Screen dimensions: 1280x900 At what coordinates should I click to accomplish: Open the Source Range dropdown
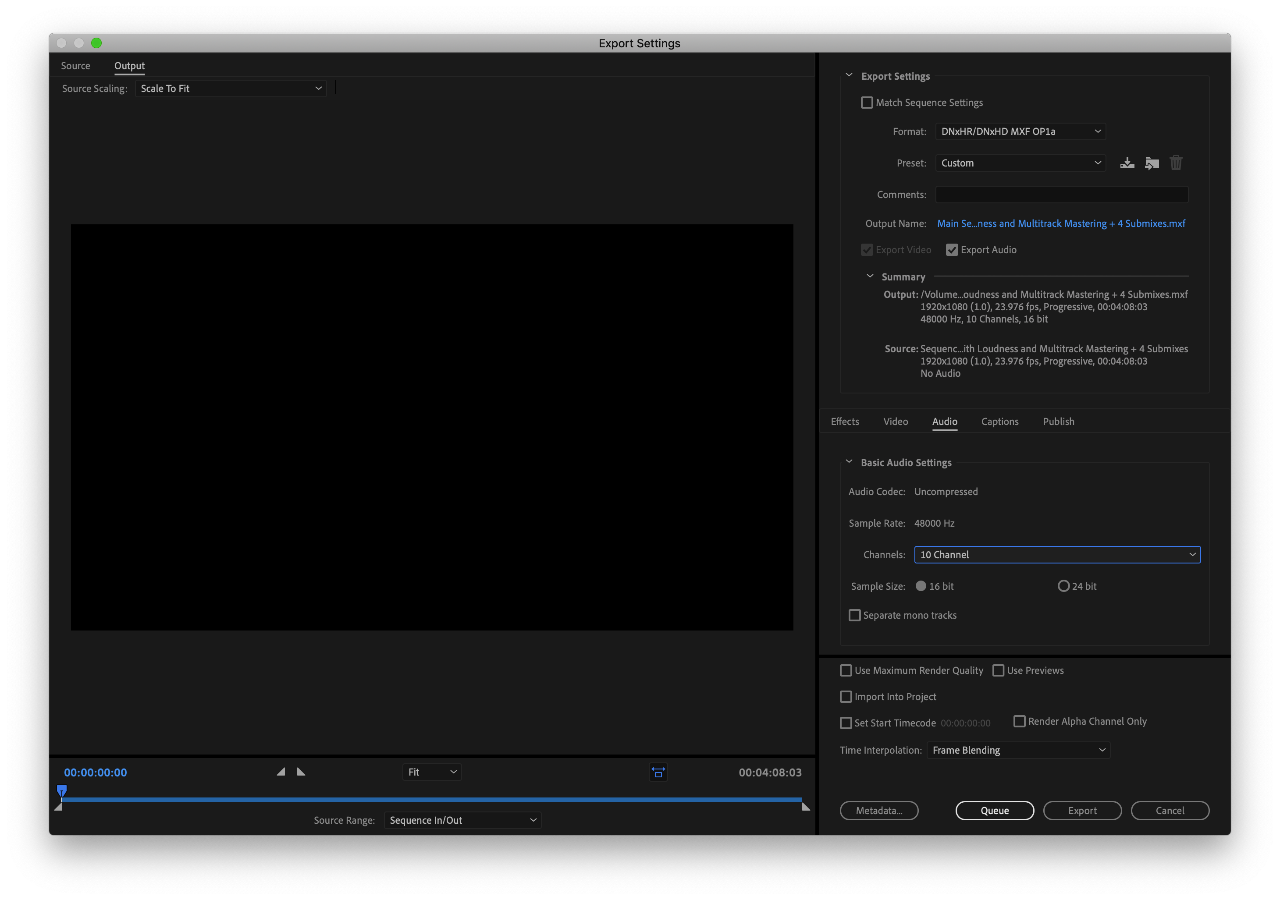(463, 820)
